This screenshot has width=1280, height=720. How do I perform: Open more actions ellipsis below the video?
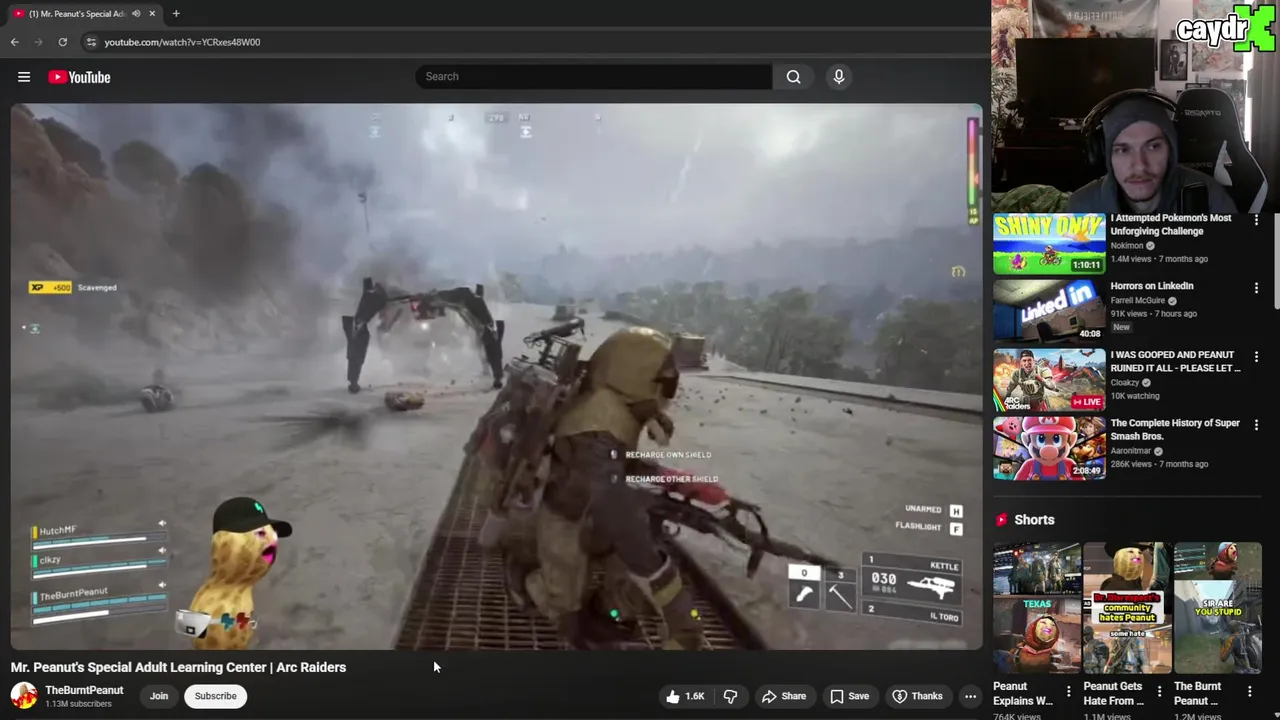[x=970, y=696]
